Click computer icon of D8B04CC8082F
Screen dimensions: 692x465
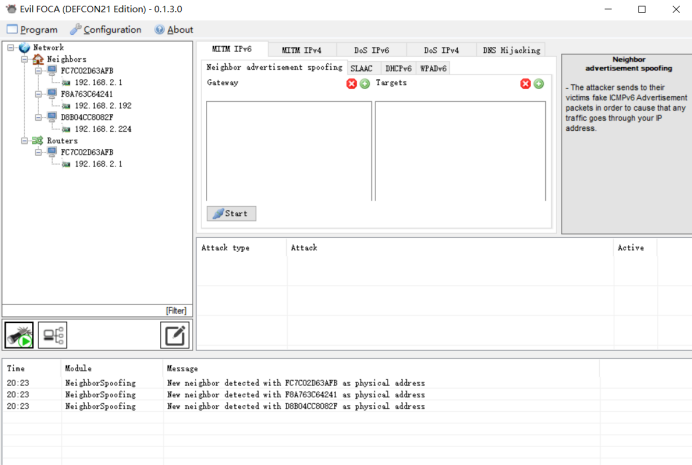pos(52,117)
